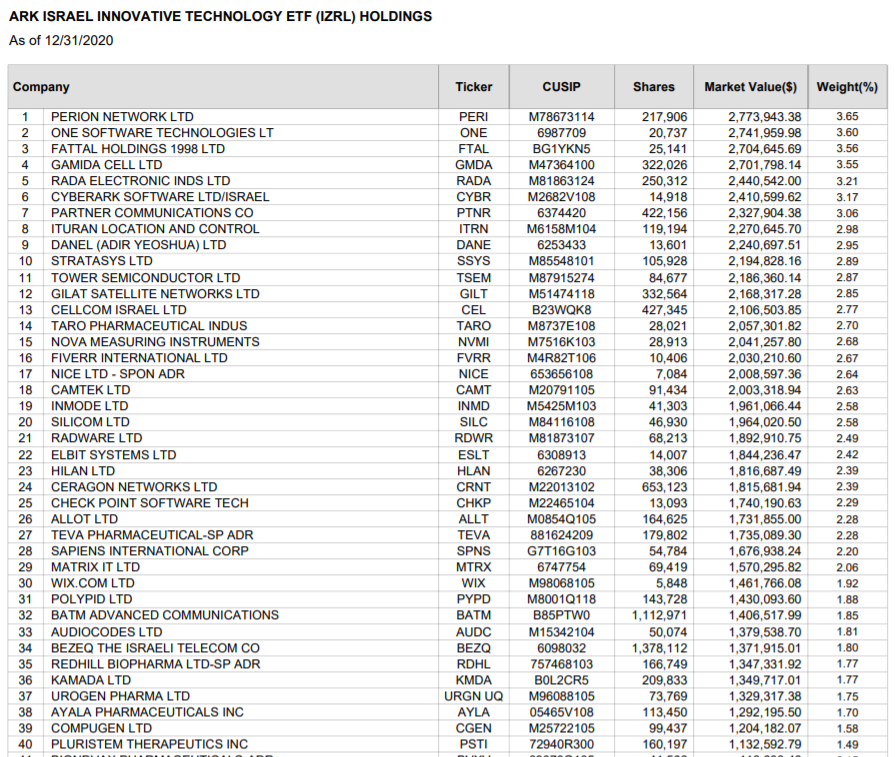
Task: Click FATTAL HOLDINGS 1998 LTD
Action: tap(138, 148)
